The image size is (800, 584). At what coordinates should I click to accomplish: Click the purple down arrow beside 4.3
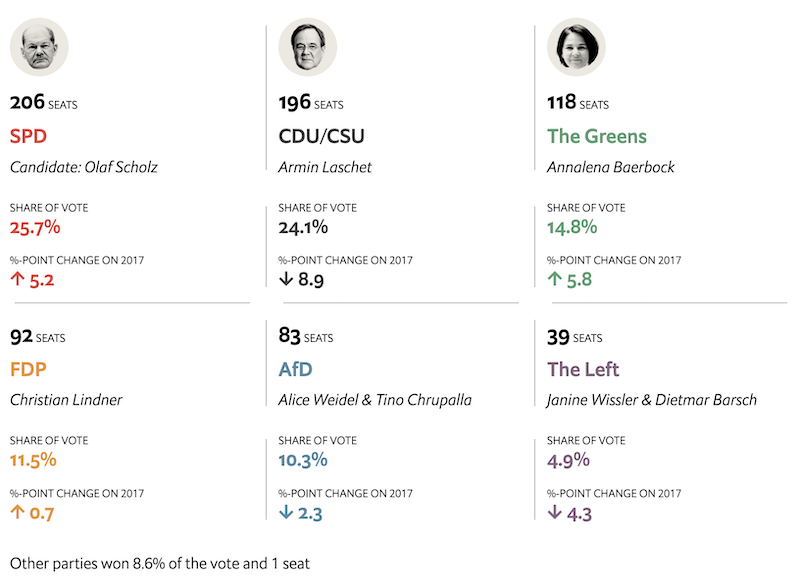[x=554, y=513]
